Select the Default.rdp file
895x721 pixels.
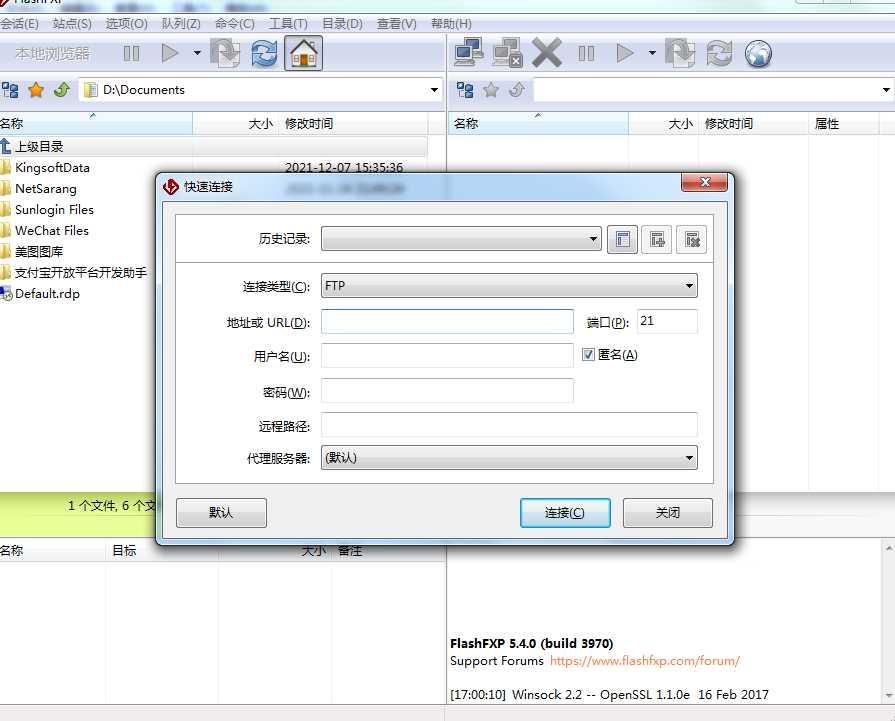coord(47,294)
